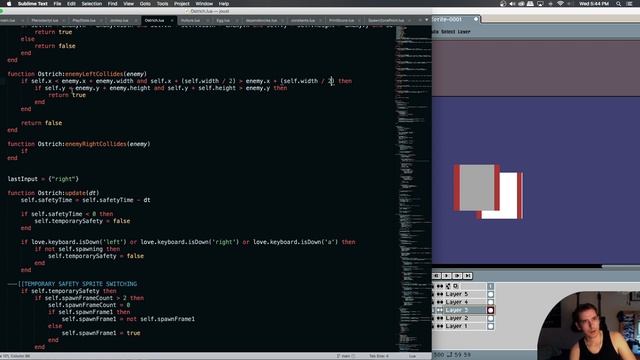Image resolution: width=640 pixels, height=360 pixels.
Task: Open the Layer menu in Aseprite
Action: point(464,31)
